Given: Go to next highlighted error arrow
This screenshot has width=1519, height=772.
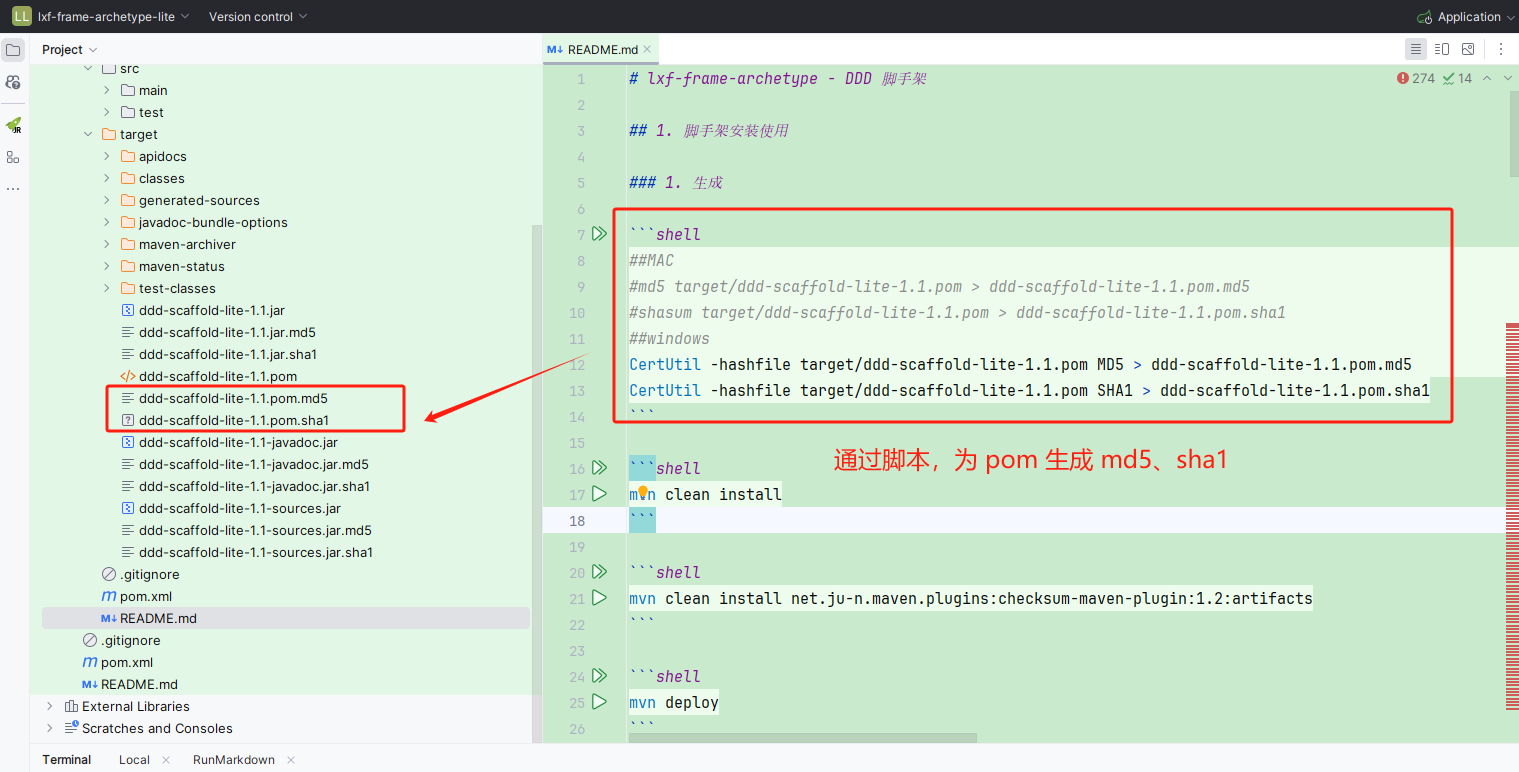Looking at the screenshot, I should 1506,78.
